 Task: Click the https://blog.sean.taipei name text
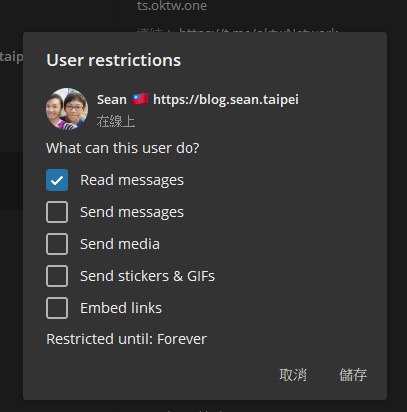[x=226, y=100]
